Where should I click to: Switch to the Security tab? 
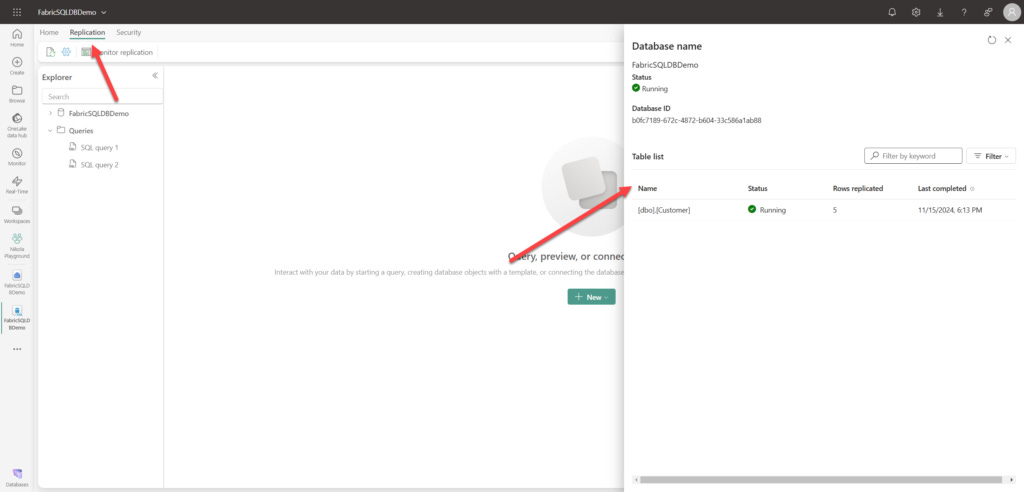[x=129, y=32]
